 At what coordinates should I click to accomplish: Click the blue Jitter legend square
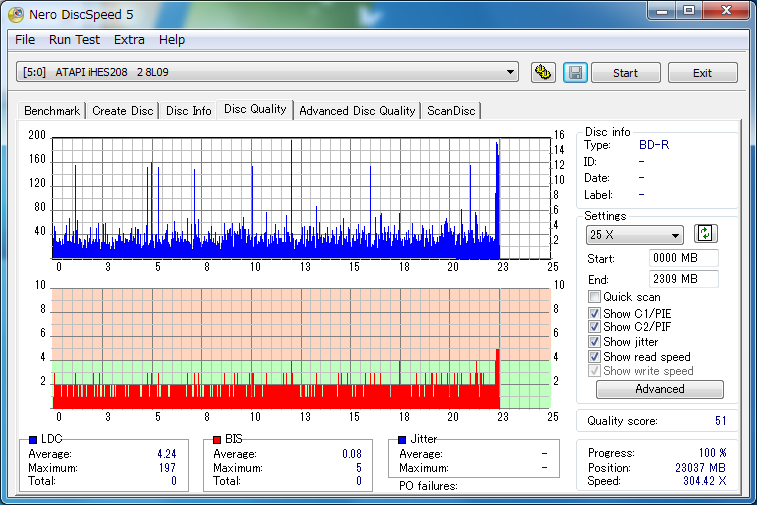point(402,439)
